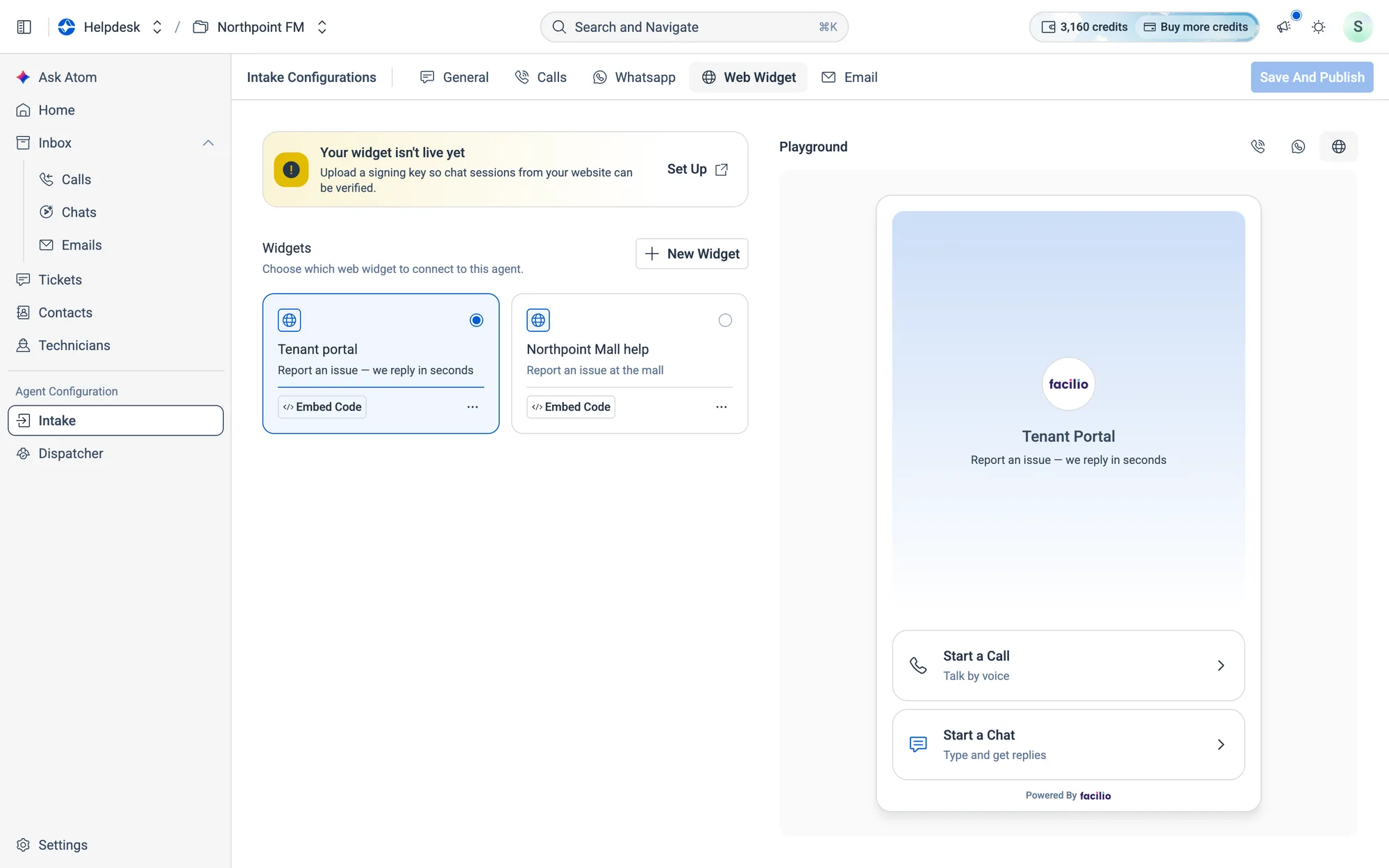Collapse the Inbox section
The image size is (1389, 868).
point(208,143)
